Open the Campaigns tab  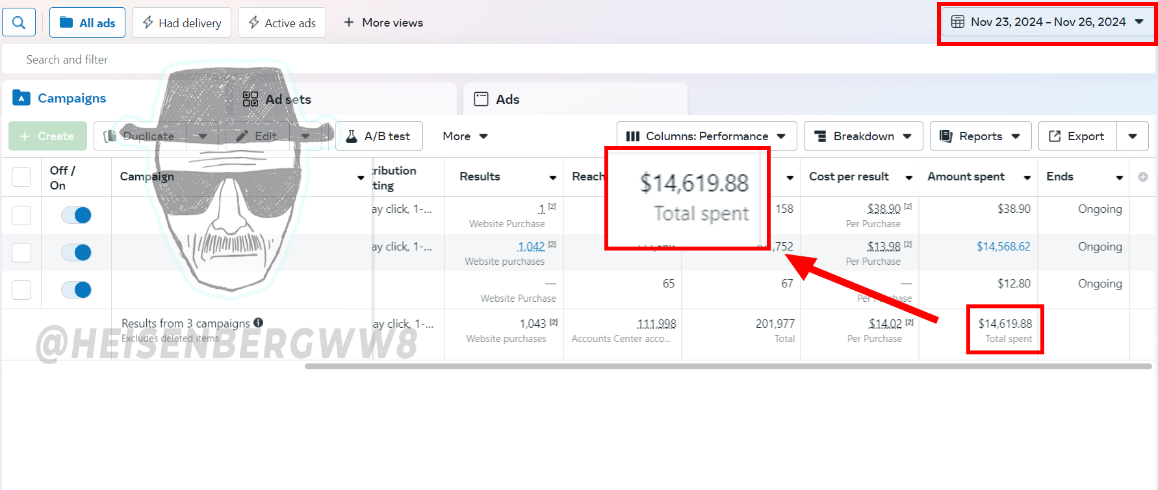(x=61, y=98)
